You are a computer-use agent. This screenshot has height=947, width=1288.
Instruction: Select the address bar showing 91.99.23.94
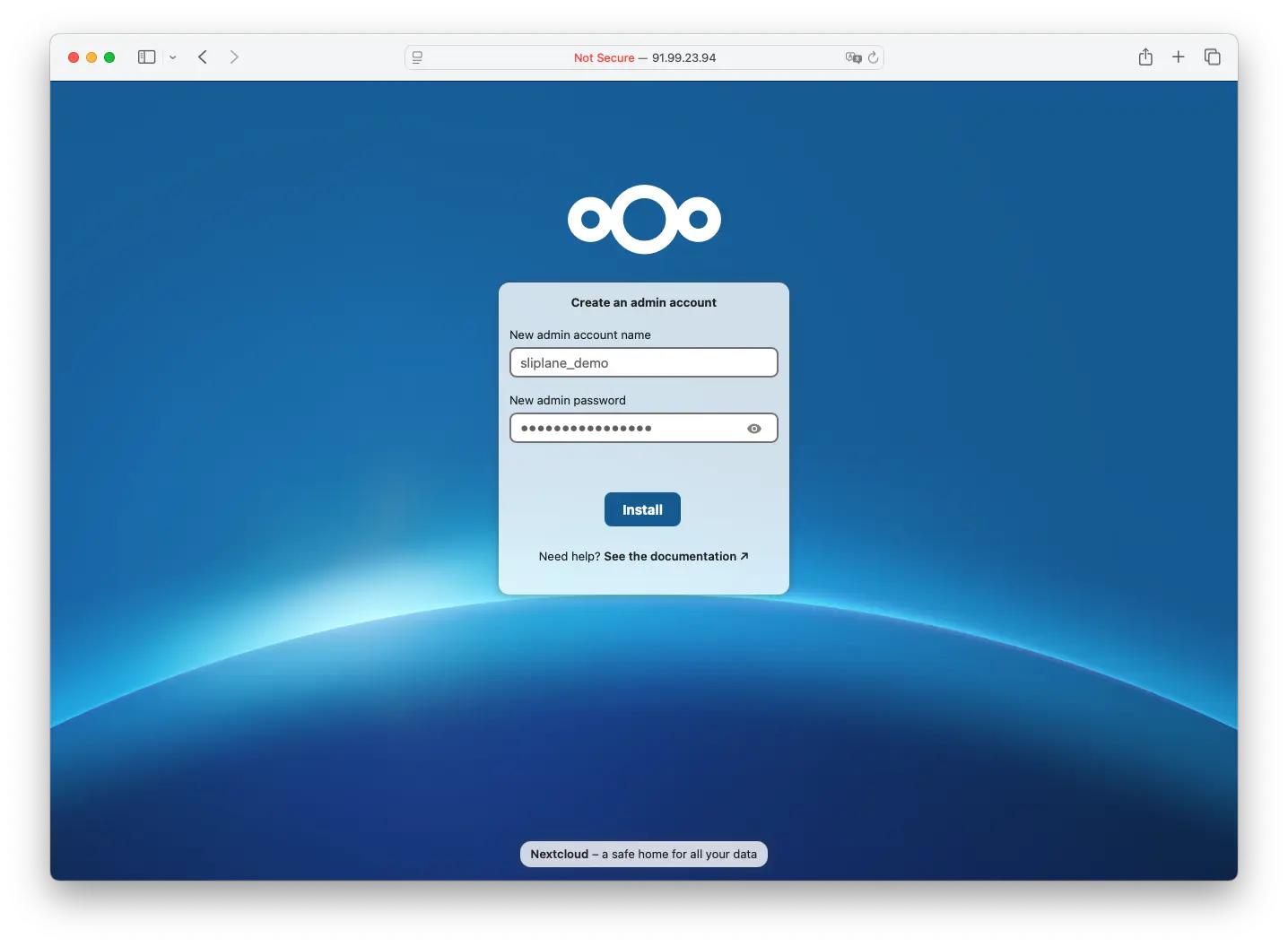coord(683,57)
